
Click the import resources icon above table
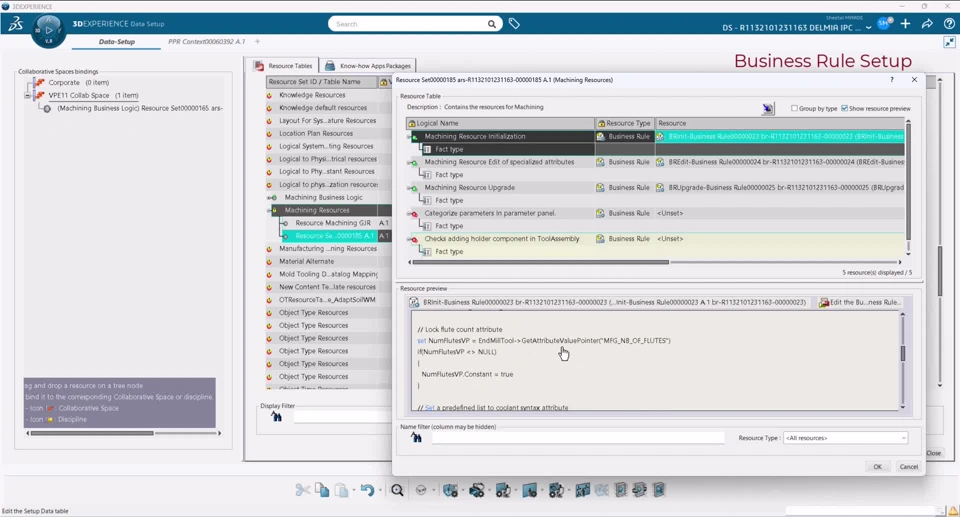768,108
